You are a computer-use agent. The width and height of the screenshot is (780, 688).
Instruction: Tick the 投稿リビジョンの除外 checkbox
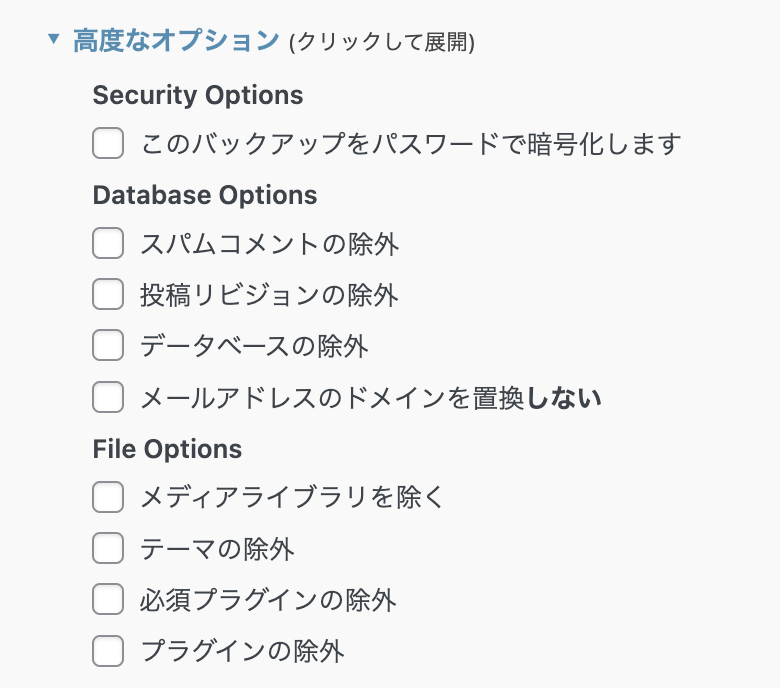108,294
